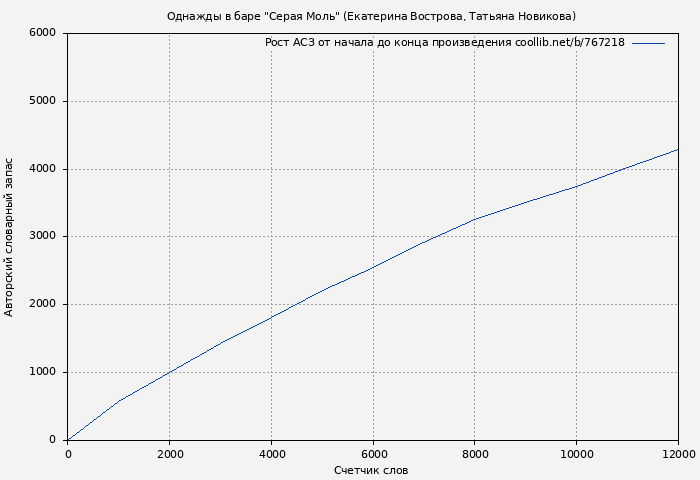Select the 2000 tick label on the horizontal axis

tap(170, 454)
